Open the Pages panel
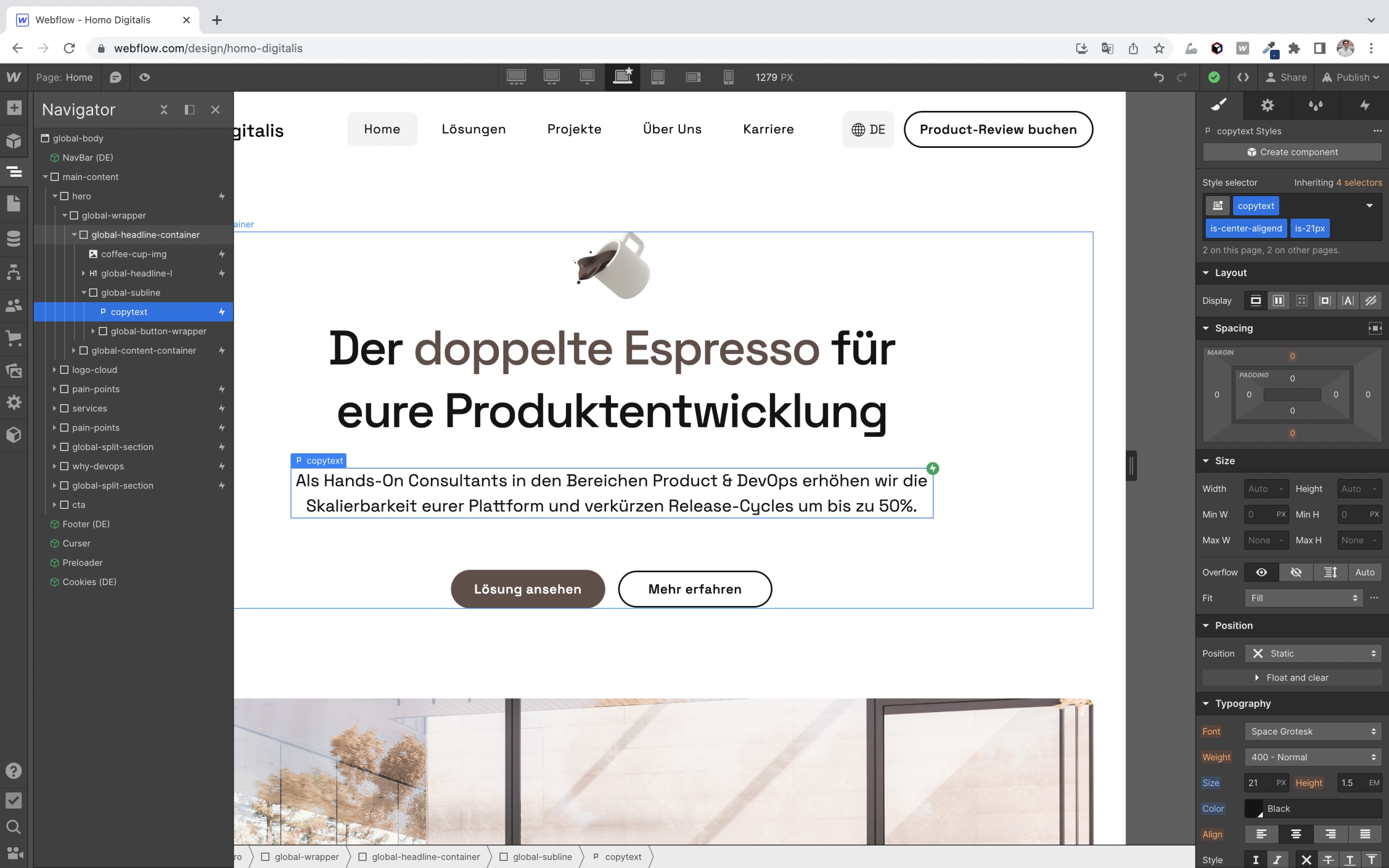 [14, 203]
